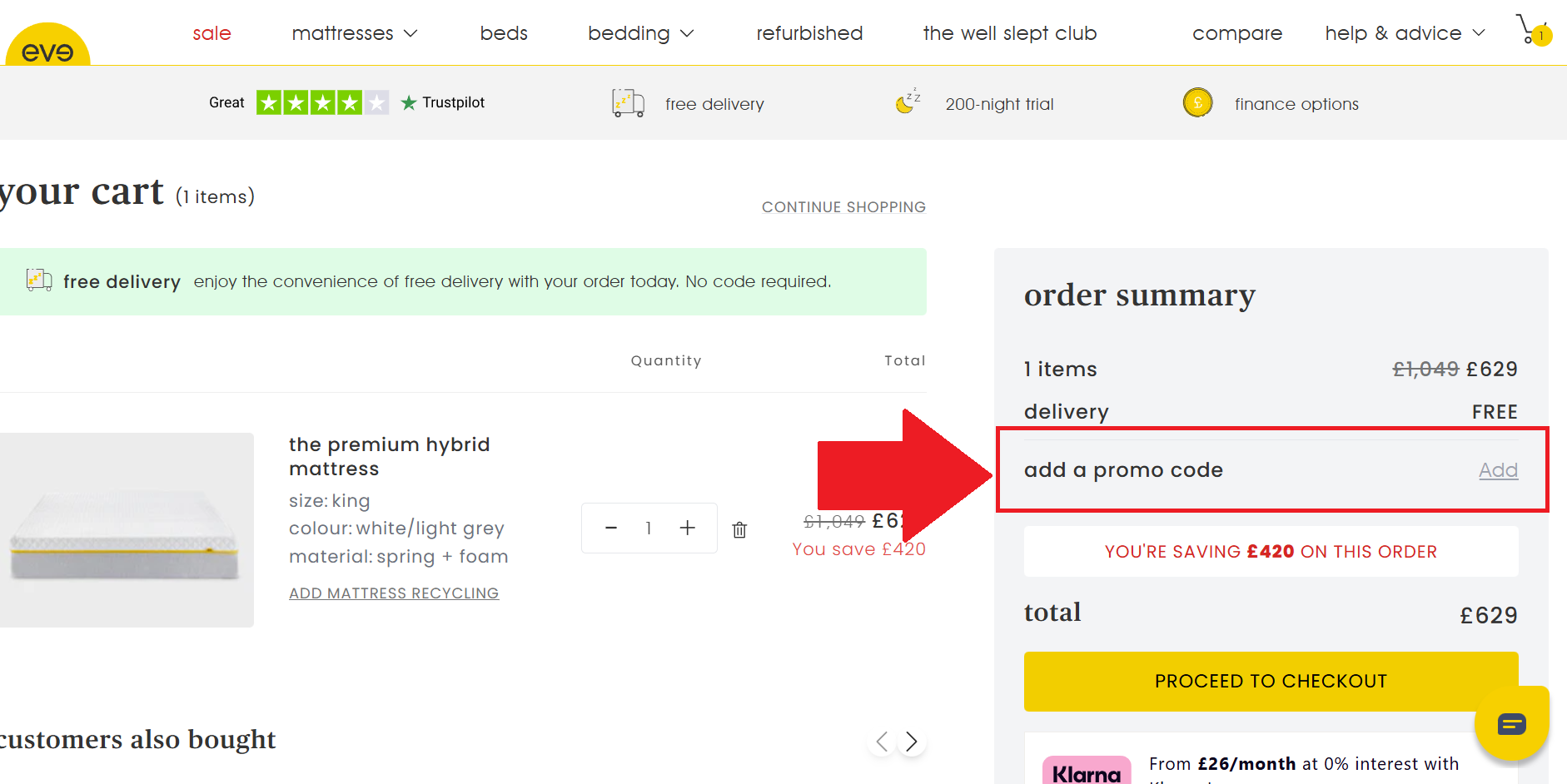Delete the mattress with the trash icon
Viewport: 1567px width, 784px height.
click(x=739, y=529)
